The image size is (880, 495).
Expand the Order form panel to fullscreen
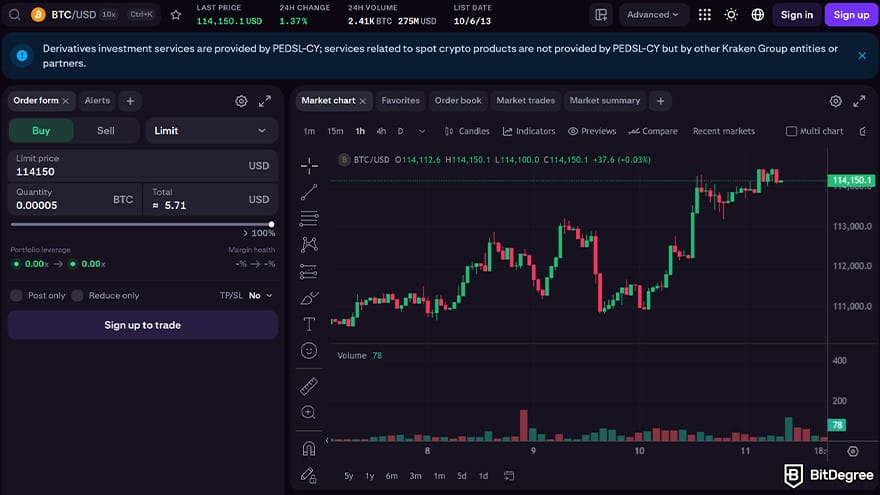265,101
